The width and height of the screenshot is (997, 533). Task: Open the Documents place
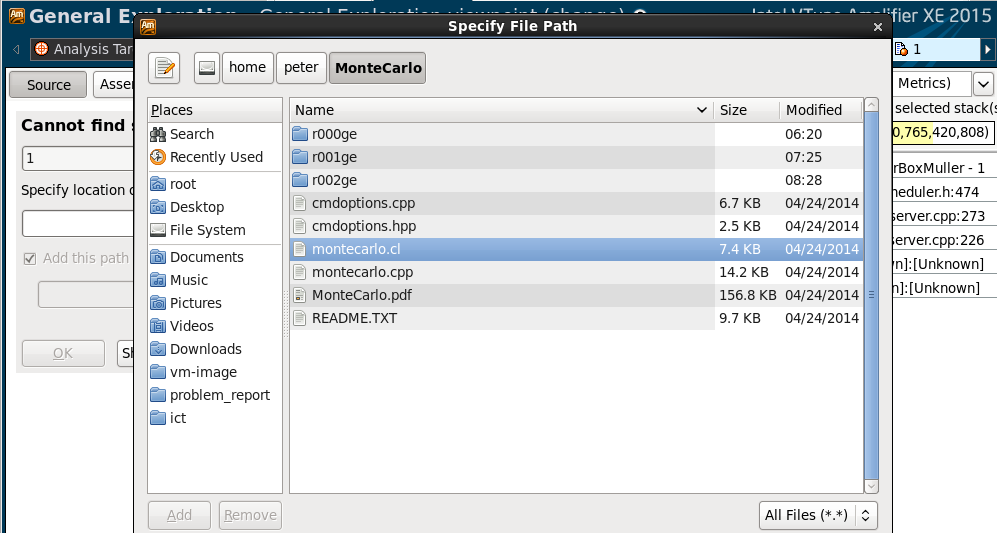pos(215,257)
